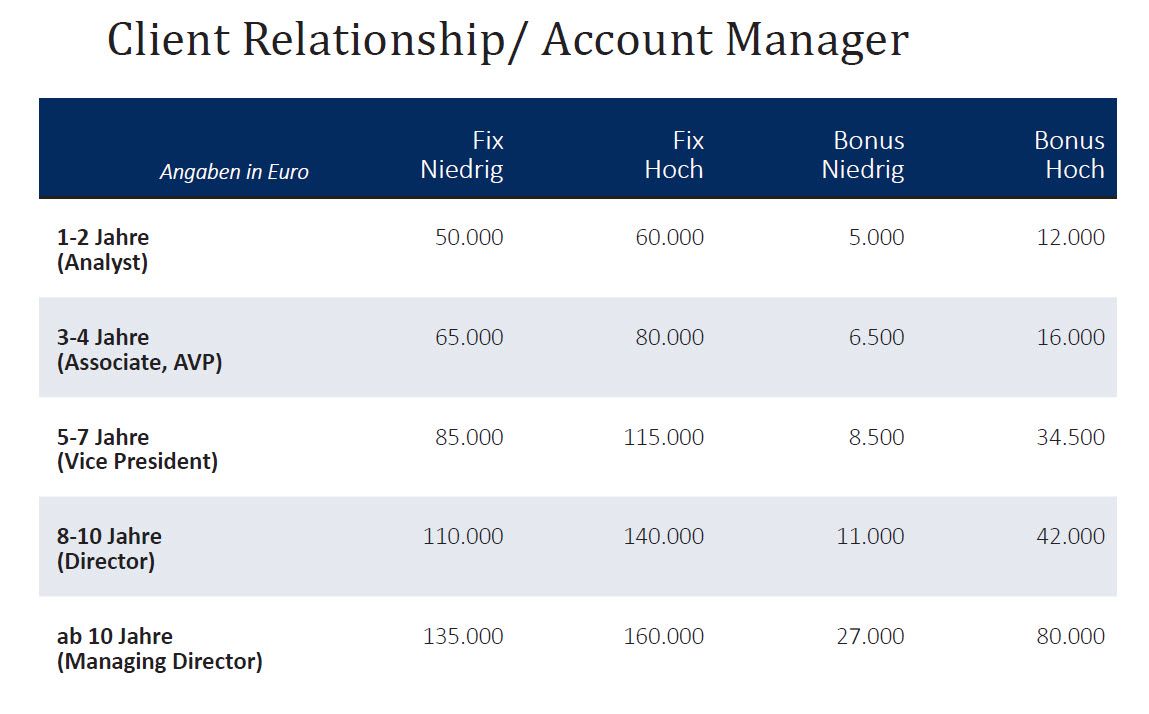This screenshot has width=1149, height=714.
Task: Select the Associate Bonus Niedrig value 6.500
Action: [x=876, y=338]
